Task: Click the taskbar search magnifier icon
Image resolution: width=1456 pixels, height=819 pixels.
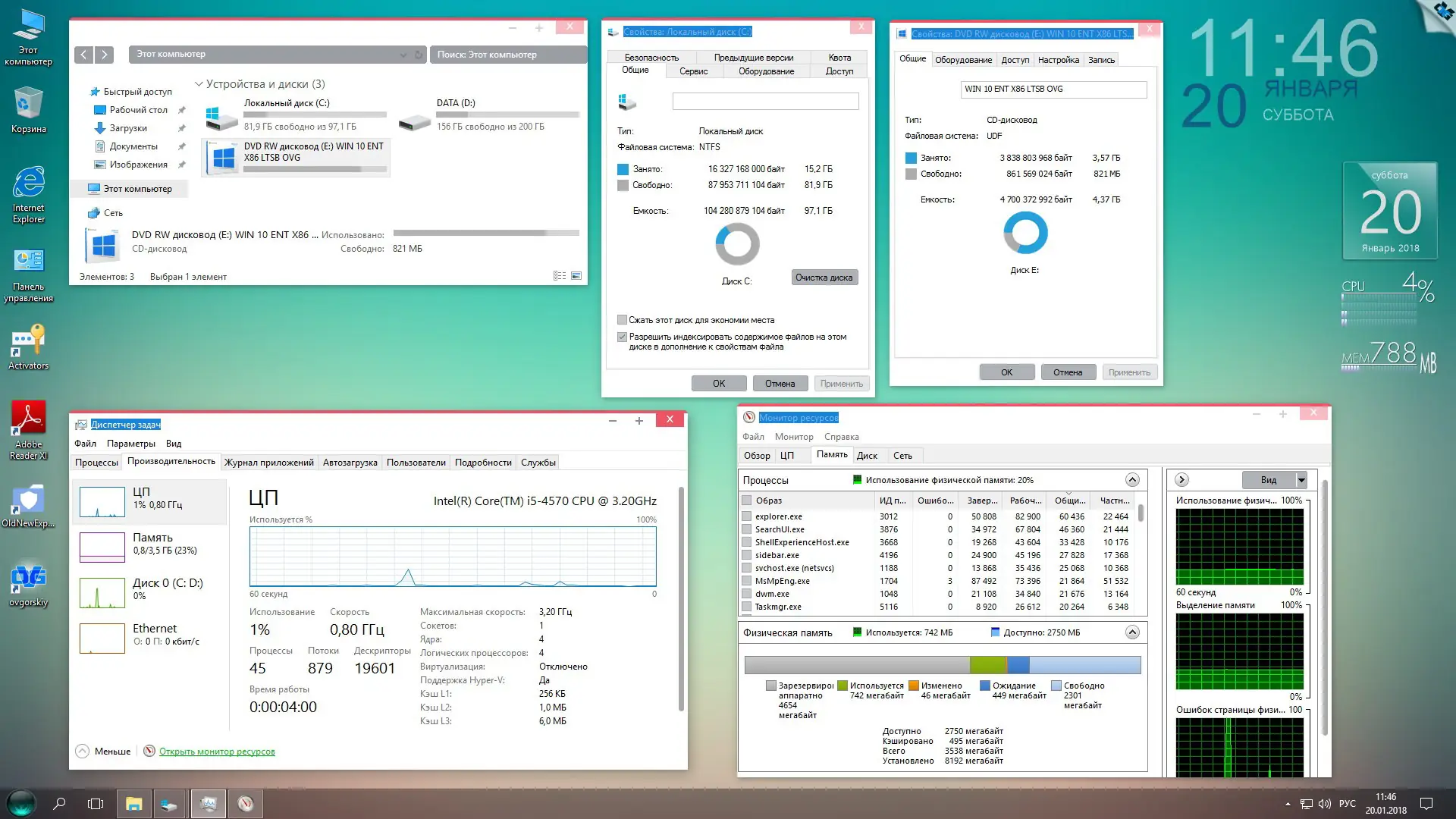Action: (x=59, y=804)
